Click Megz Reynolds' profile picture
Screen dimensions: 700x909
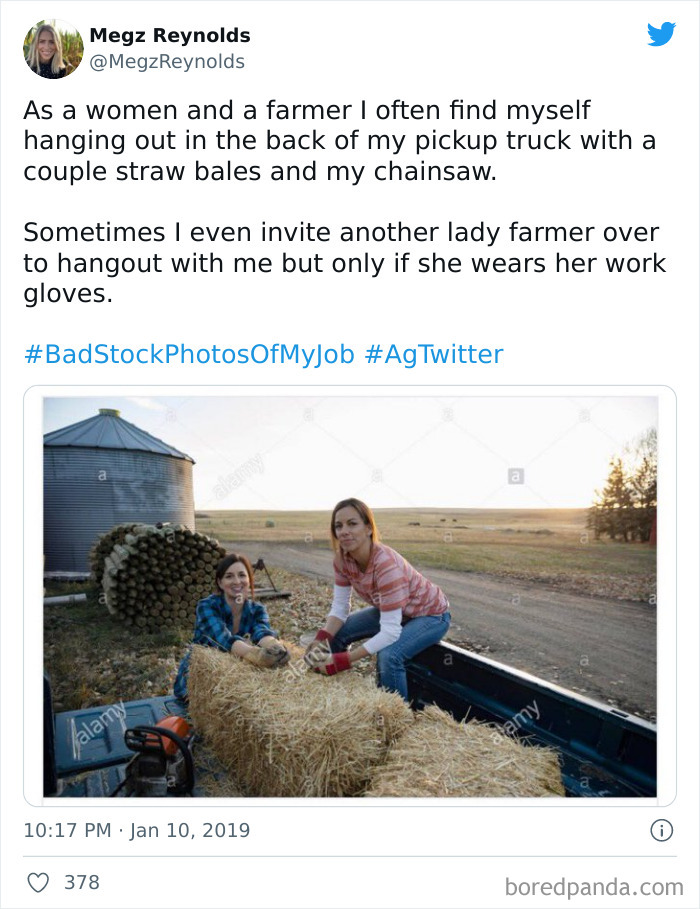click(52, 49)
